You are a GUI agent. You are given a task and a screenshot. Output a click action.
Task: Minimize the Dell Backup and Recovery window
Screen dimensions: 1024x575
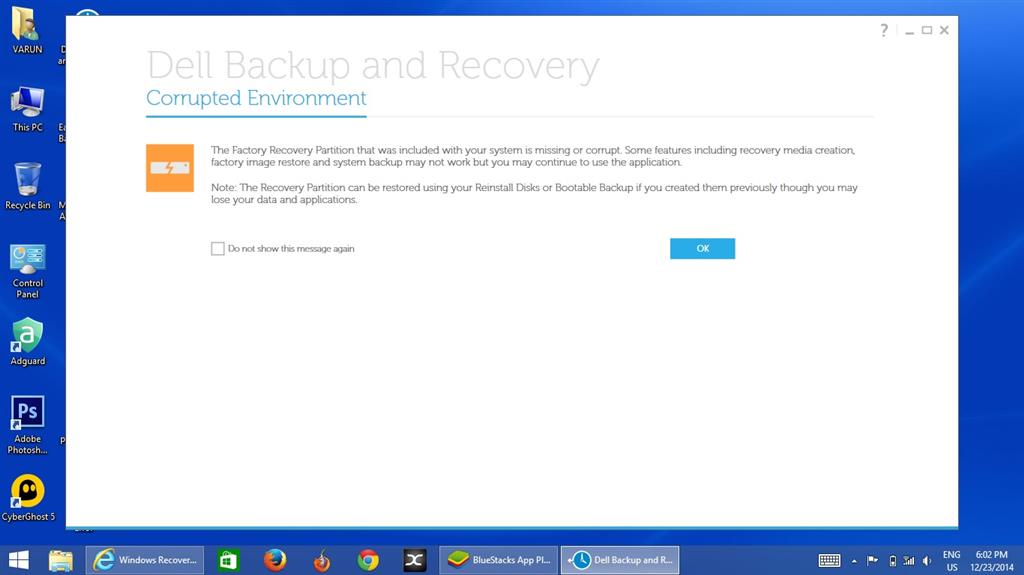pyautogui.click(x=909, y=31)
